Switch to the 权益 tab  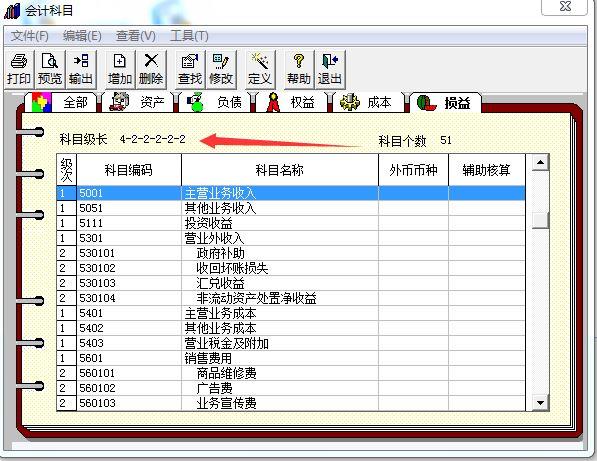(292, 102)
